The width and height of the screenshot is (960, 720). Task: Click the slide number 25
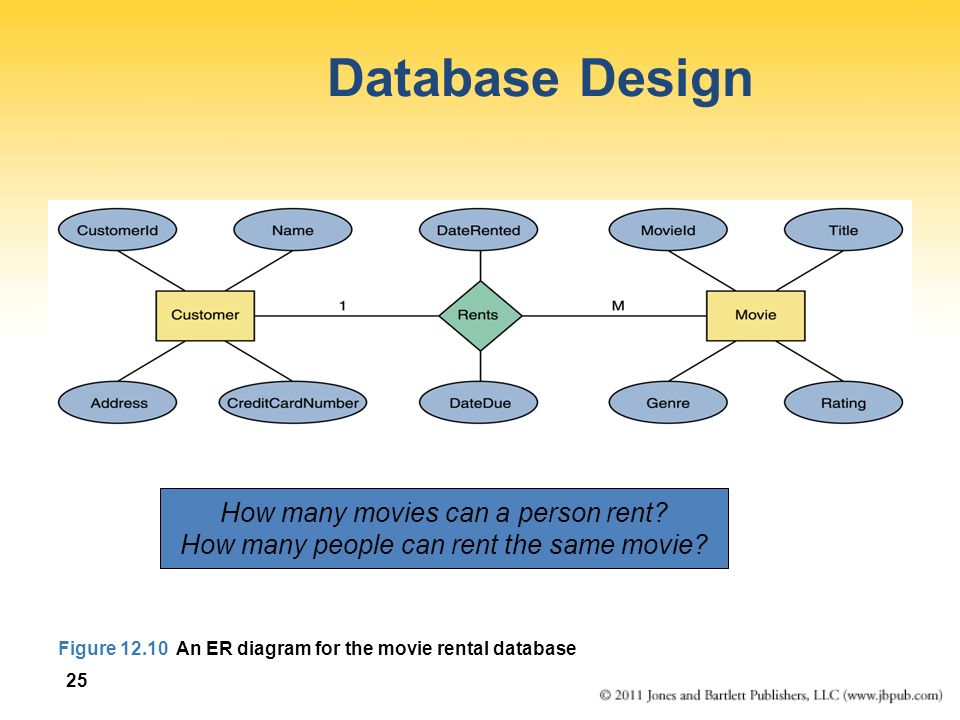[77, 680]
